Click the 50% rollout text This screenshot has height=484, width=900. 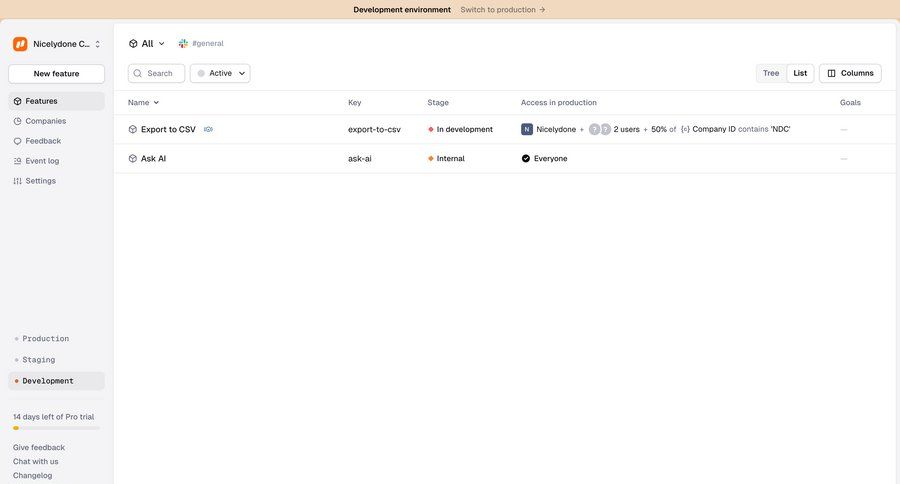[659, 130]
